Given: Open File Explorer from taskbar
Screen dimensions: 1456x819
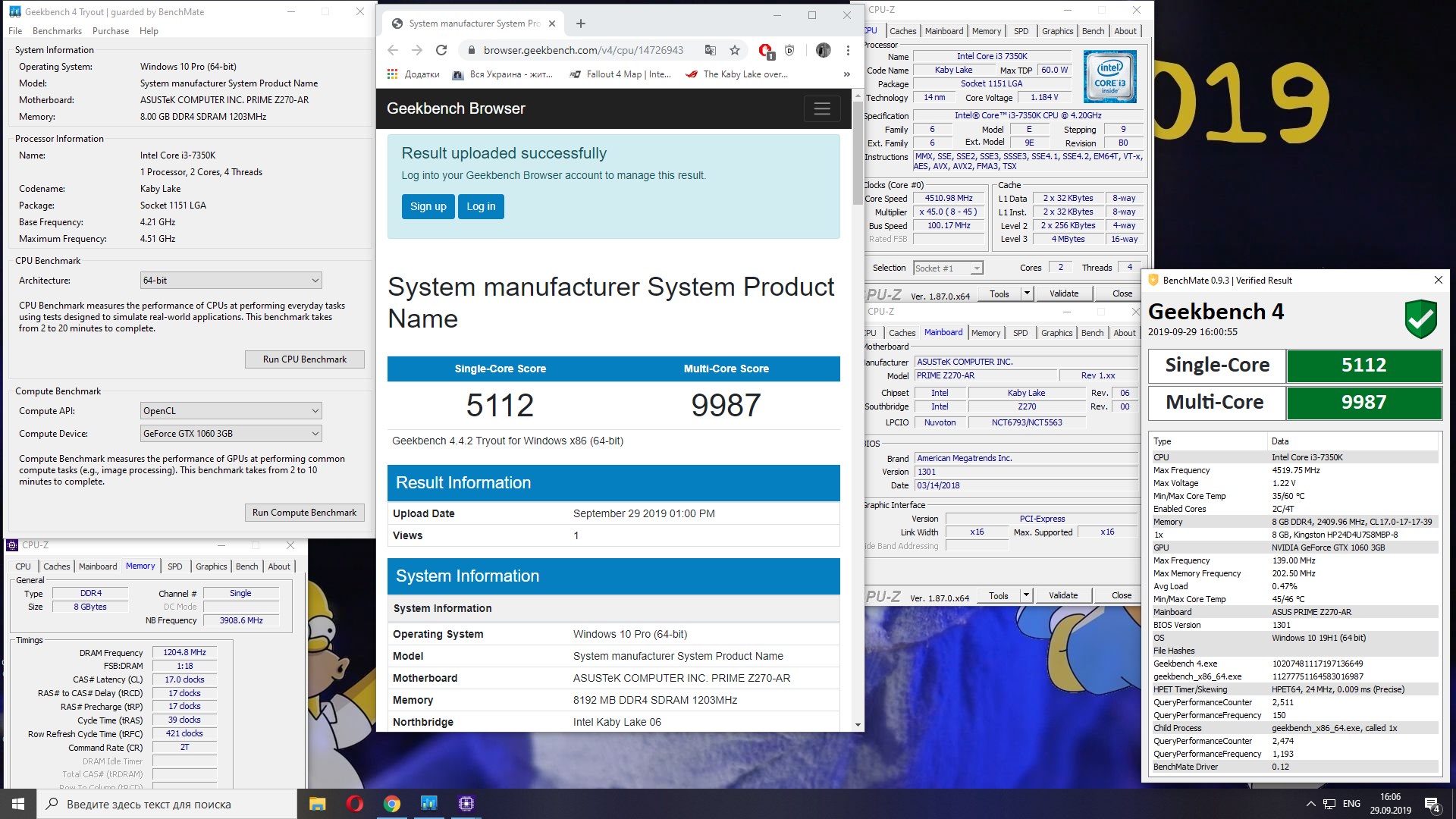Looking at the screenshot, I should click(x=317, y=804).
